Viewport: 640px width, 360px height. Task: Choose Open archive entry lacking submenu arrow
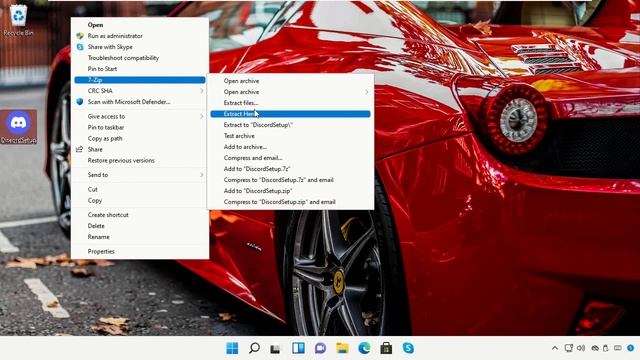pos(290,81)
